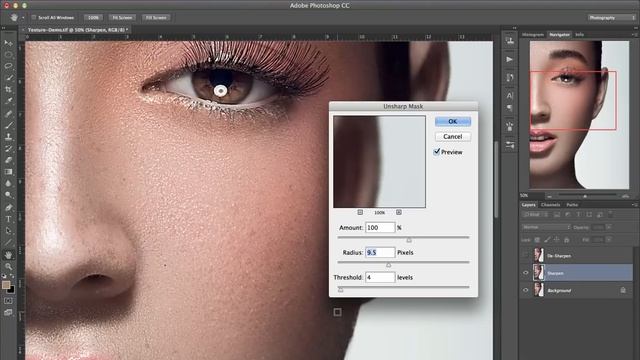
Task: Open the Navigator panel menu
Action: click(x=634, y=35)
